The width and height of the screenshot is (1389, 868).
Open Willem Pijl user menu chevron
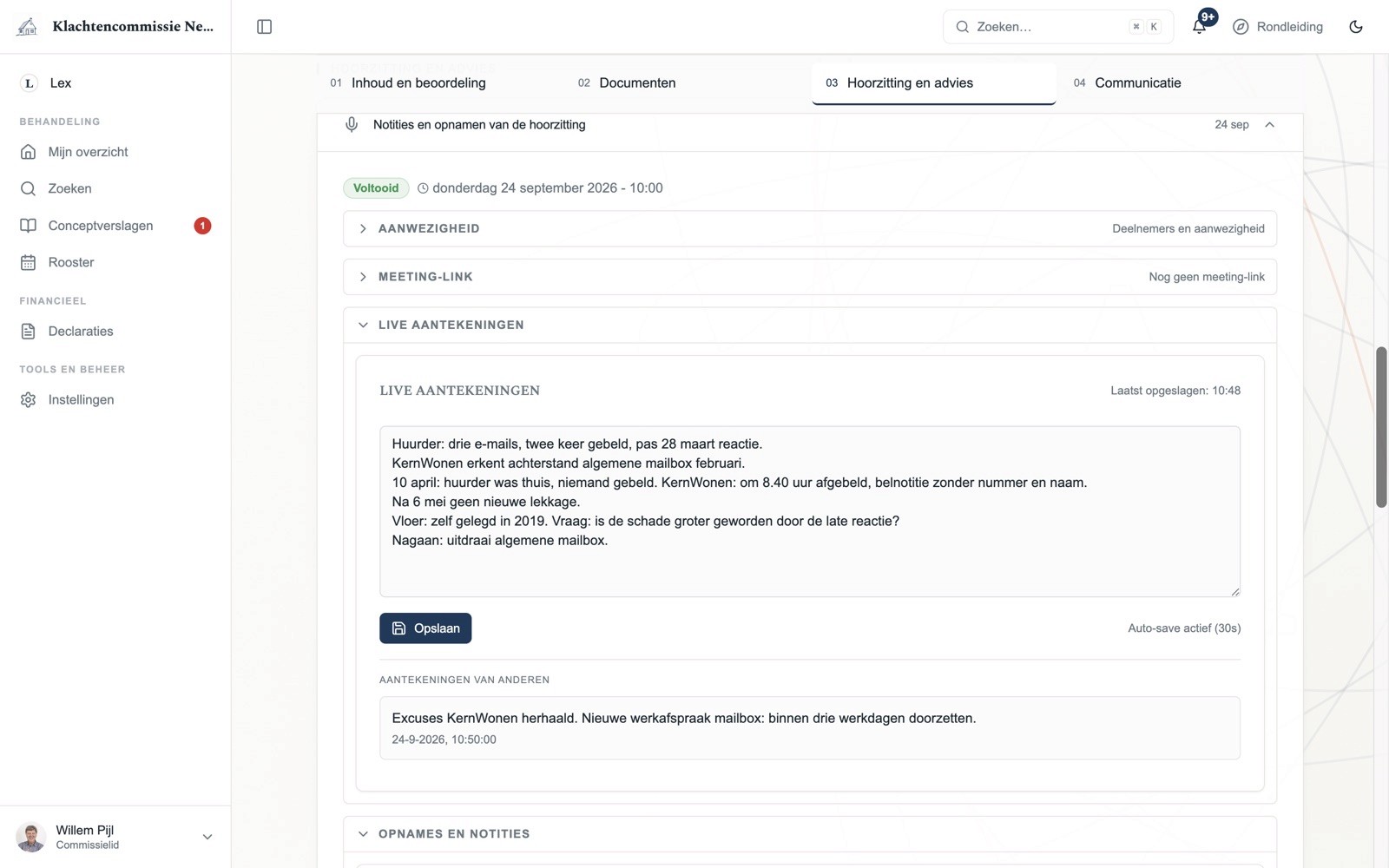207,837
